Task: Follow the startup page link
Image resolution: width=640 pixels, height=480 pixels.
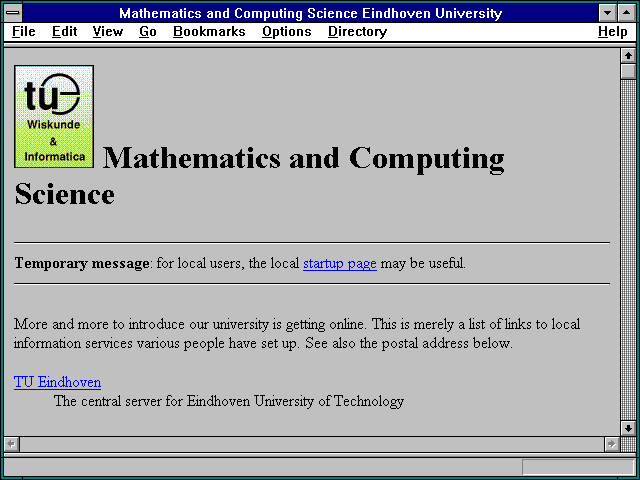Action: (340, 263)
